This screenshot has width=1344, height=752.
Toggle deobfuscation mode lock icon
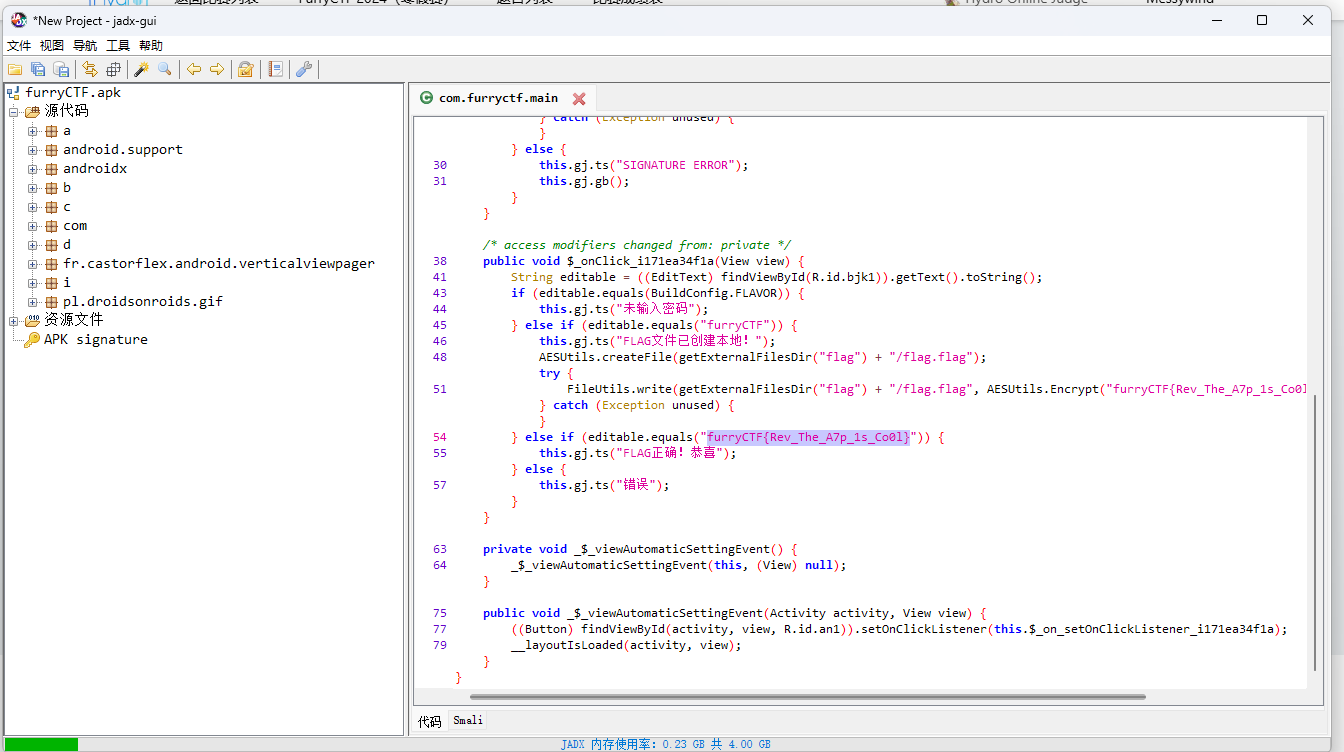point(245,69)
